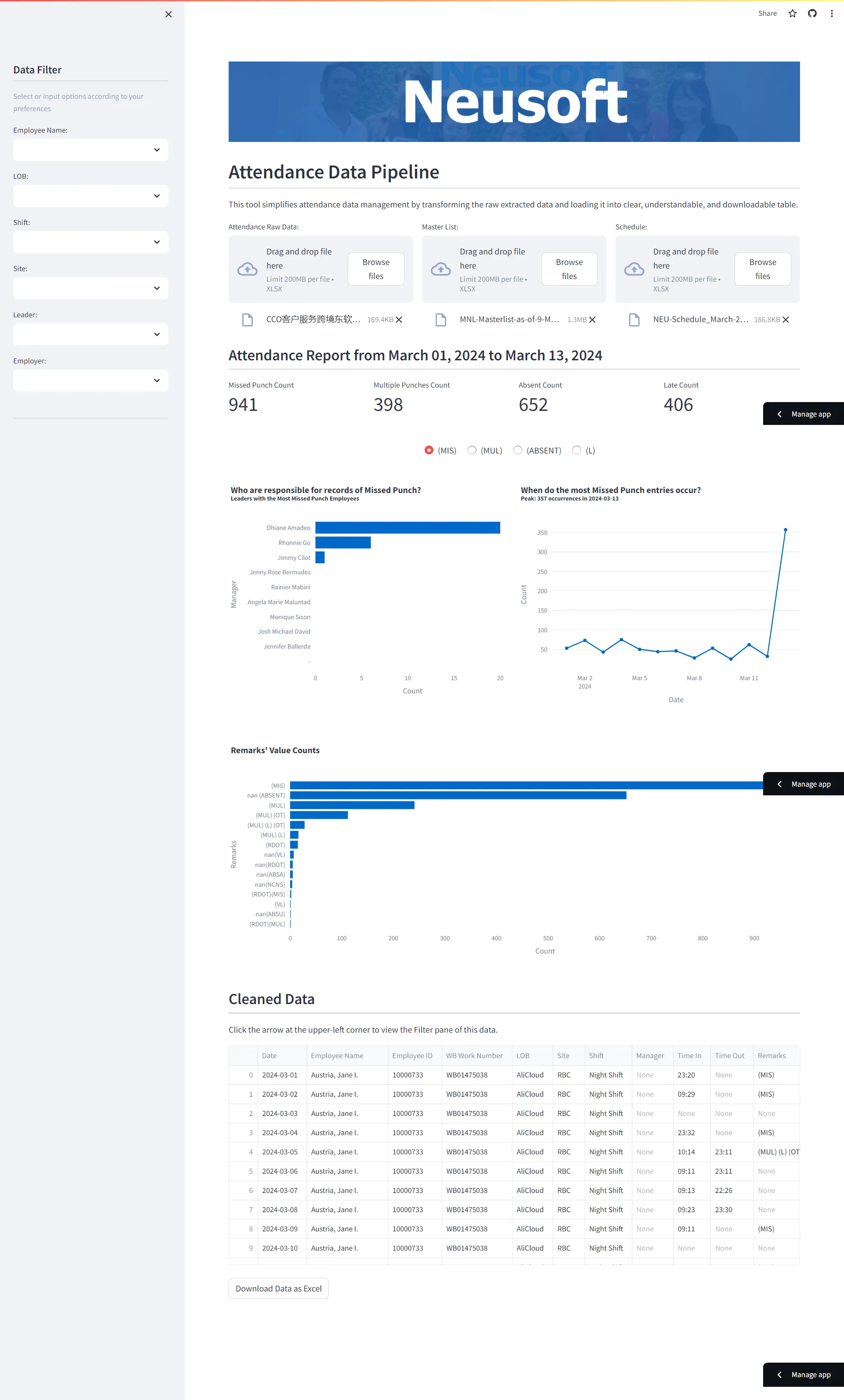Open the Employer filter dropdown

pyautogui.click(x=91, y=381)
